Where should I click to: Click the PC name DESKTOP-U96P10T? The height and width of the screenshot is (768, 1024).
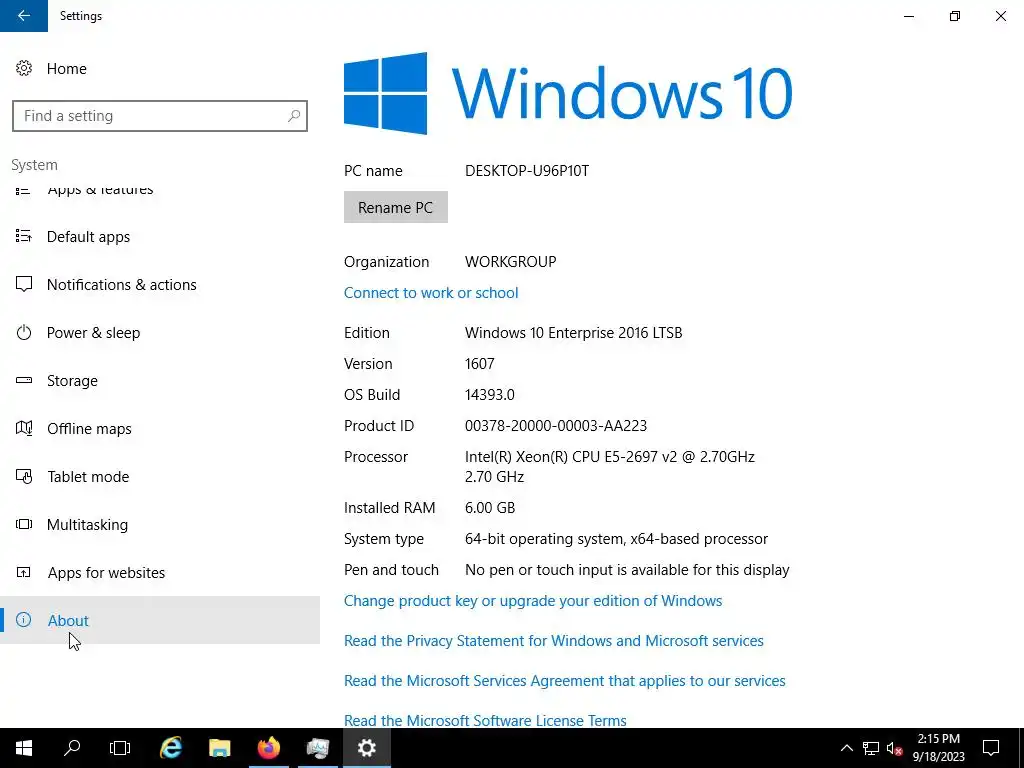[x=527, y=170]
